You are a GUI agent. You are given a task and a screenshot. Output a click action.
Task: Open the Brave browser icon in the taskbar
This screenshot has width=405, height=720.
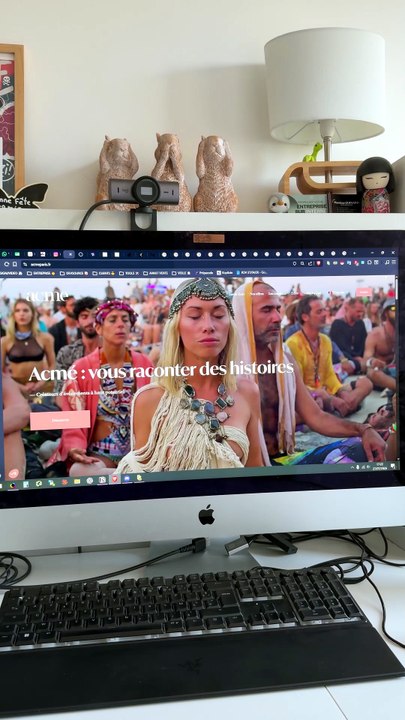pyautogui.click(x=114, y=479)
